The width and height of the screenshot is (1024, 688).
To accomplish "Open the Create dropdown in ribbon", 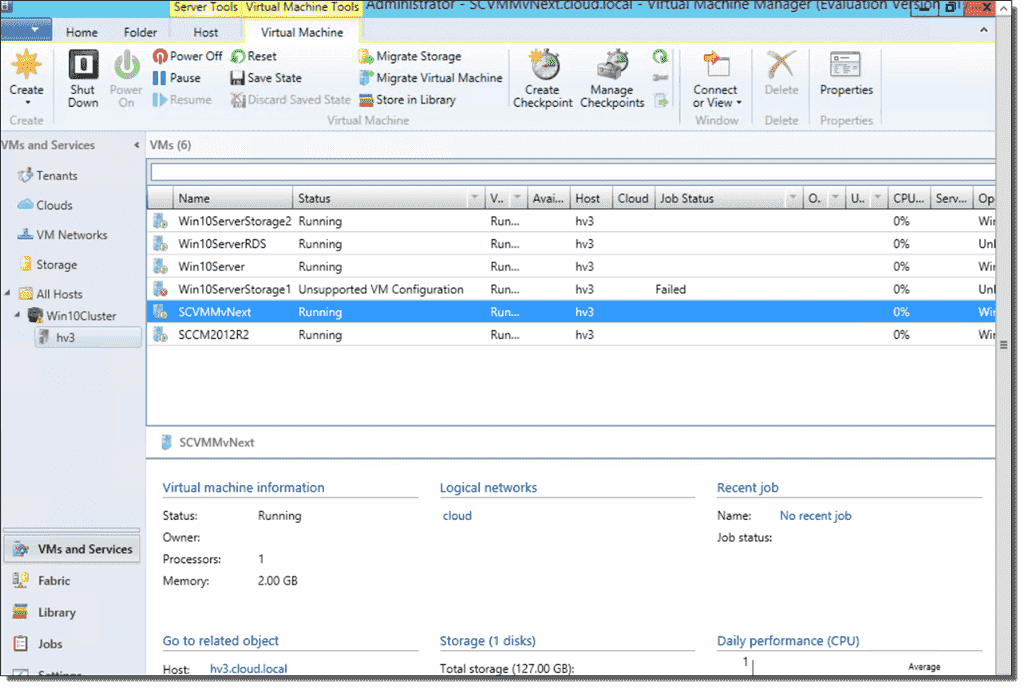I will [x=26, y=78].
